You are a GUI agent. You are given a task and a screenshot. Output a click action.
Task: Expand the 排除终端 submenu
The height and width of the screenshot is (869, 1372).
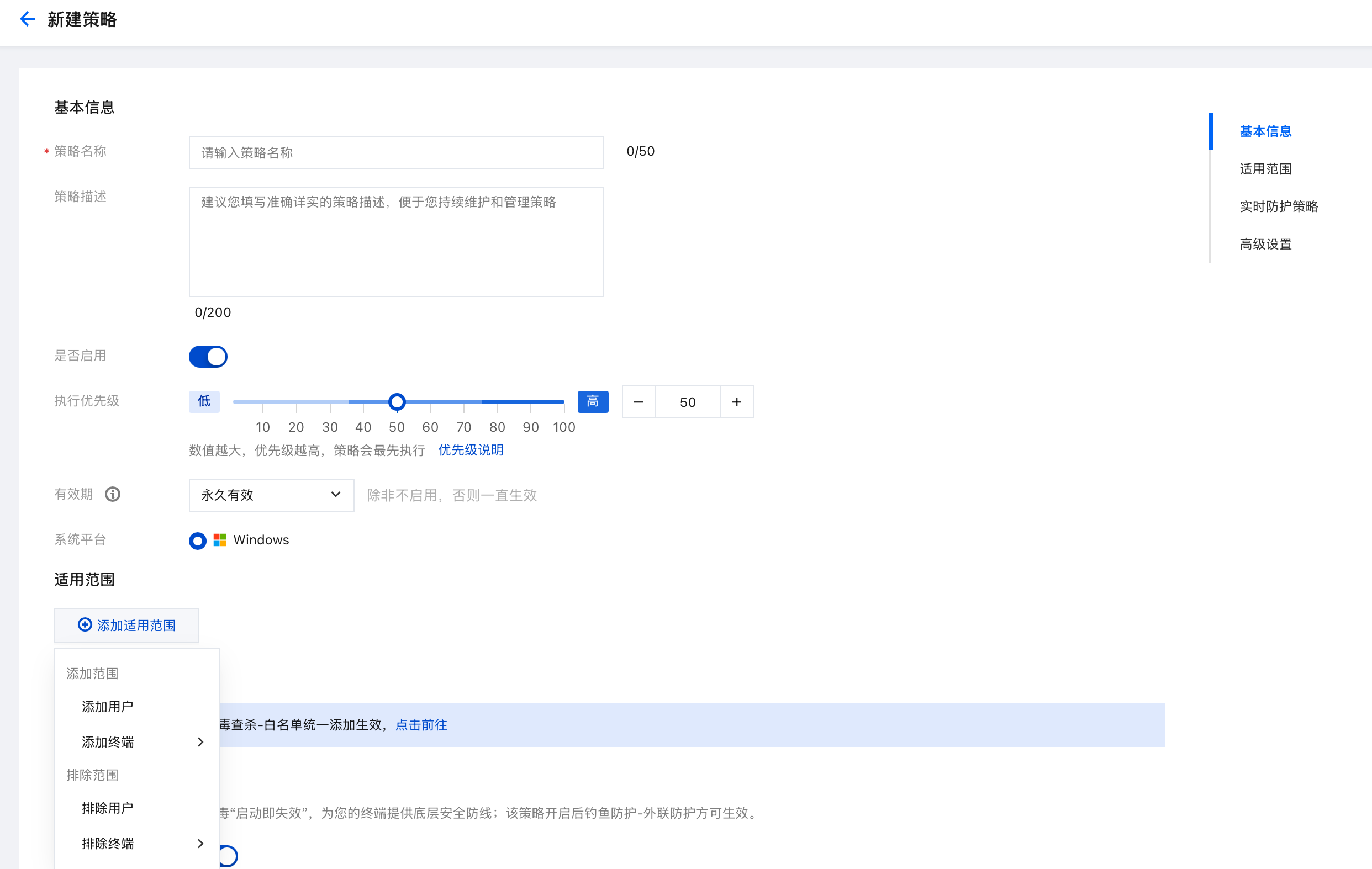coord(137,844)
